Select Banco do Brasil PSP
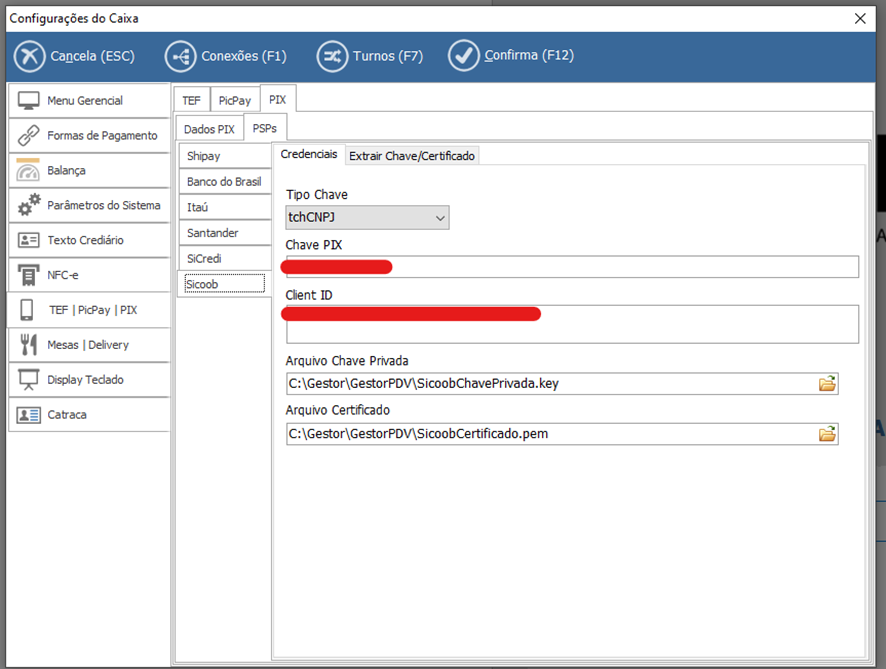Screen dimensions: 886x669 (x=224, y=182)
